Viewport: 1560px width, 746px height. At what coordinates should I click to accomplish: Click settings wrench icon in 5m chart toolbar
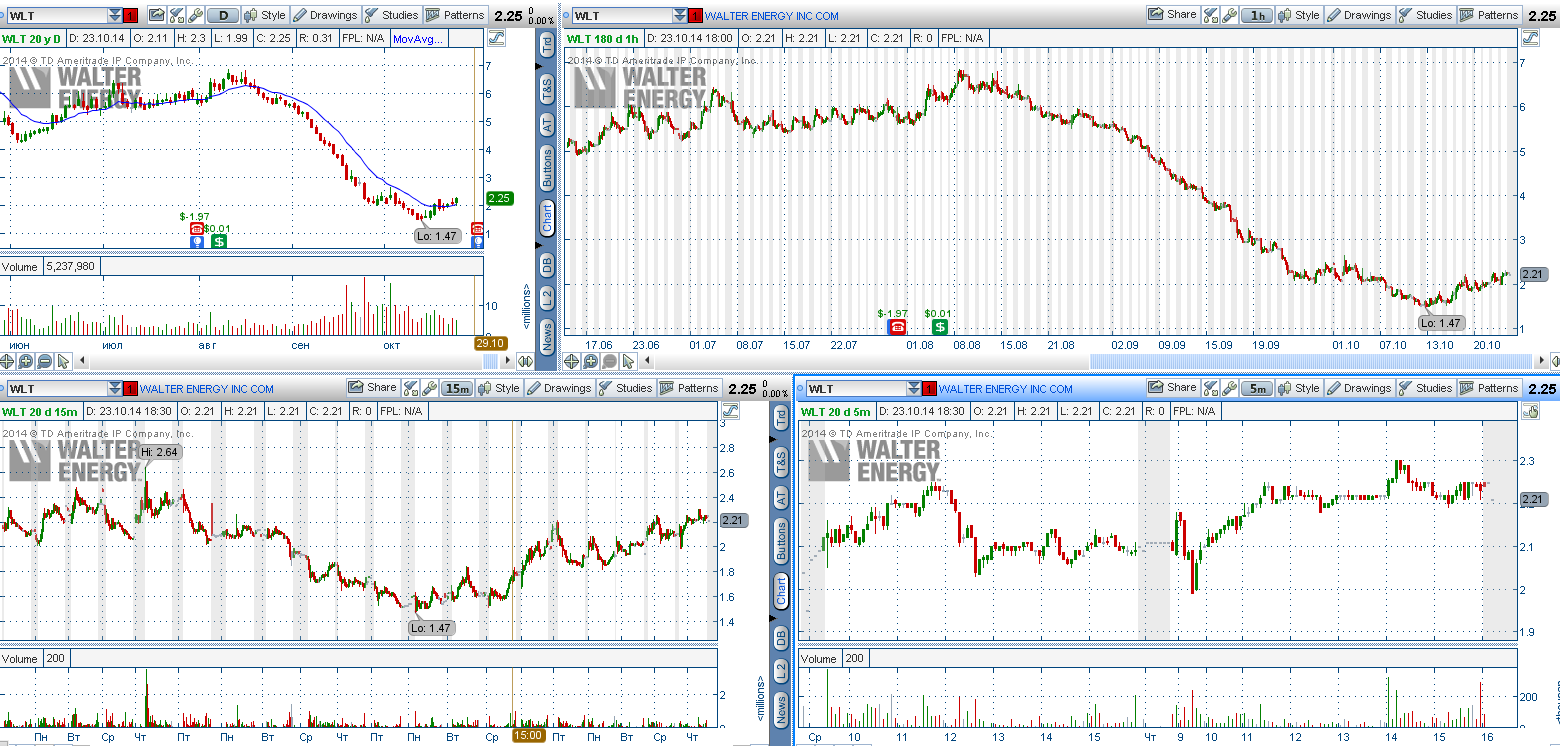1229,388
